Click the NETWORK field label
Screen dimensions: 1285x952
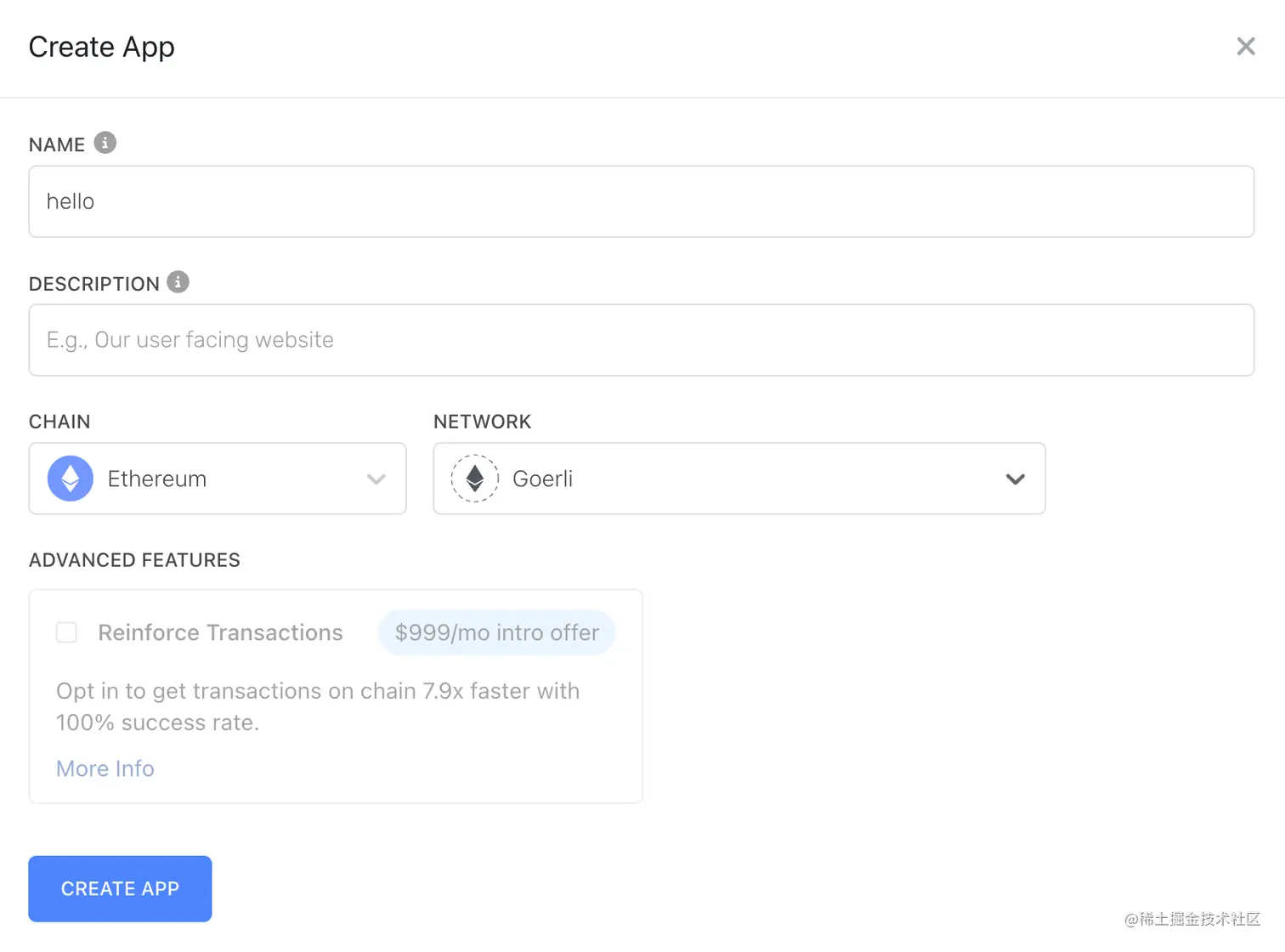pyautogui.click(x=482, y=422)
